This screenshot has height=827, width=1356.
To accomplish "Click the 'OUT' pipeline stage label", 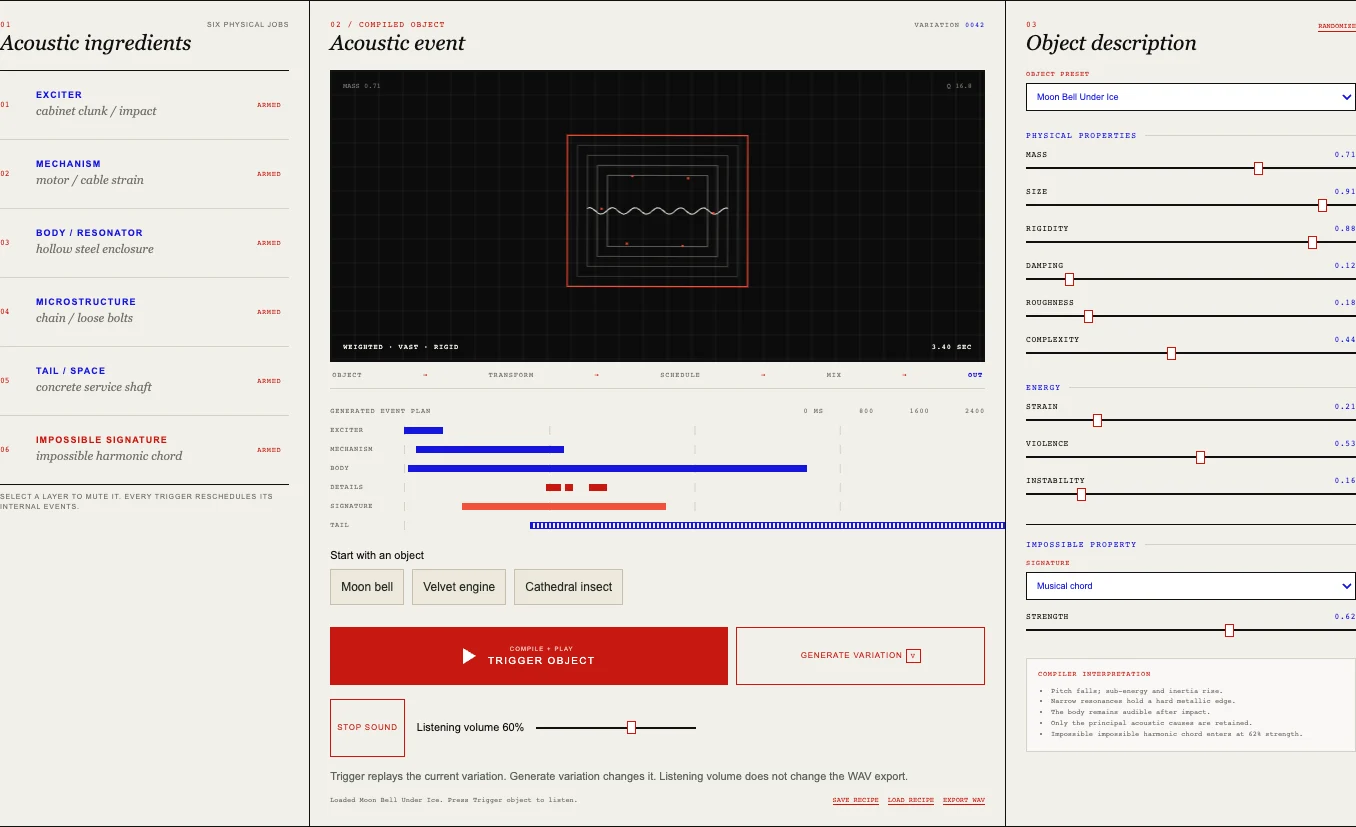I will pyautogui.click(x=975, y=375).
